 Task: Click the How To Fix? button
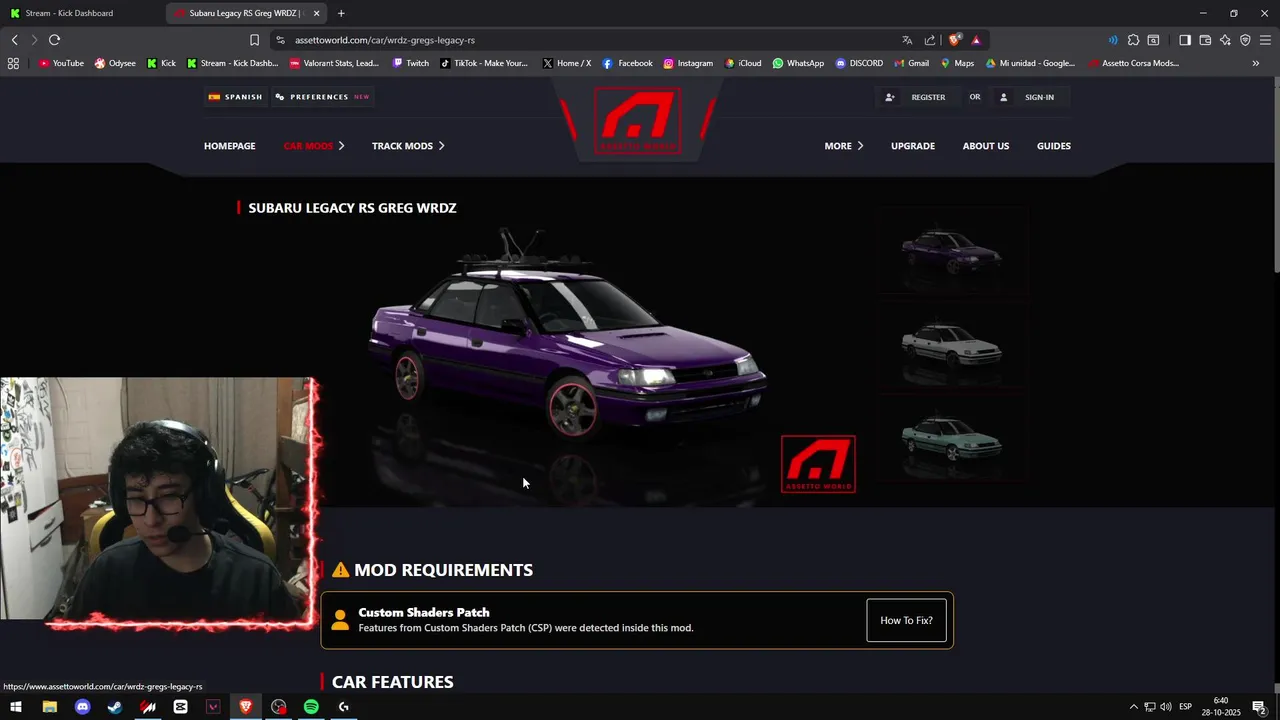pos(906,621)
